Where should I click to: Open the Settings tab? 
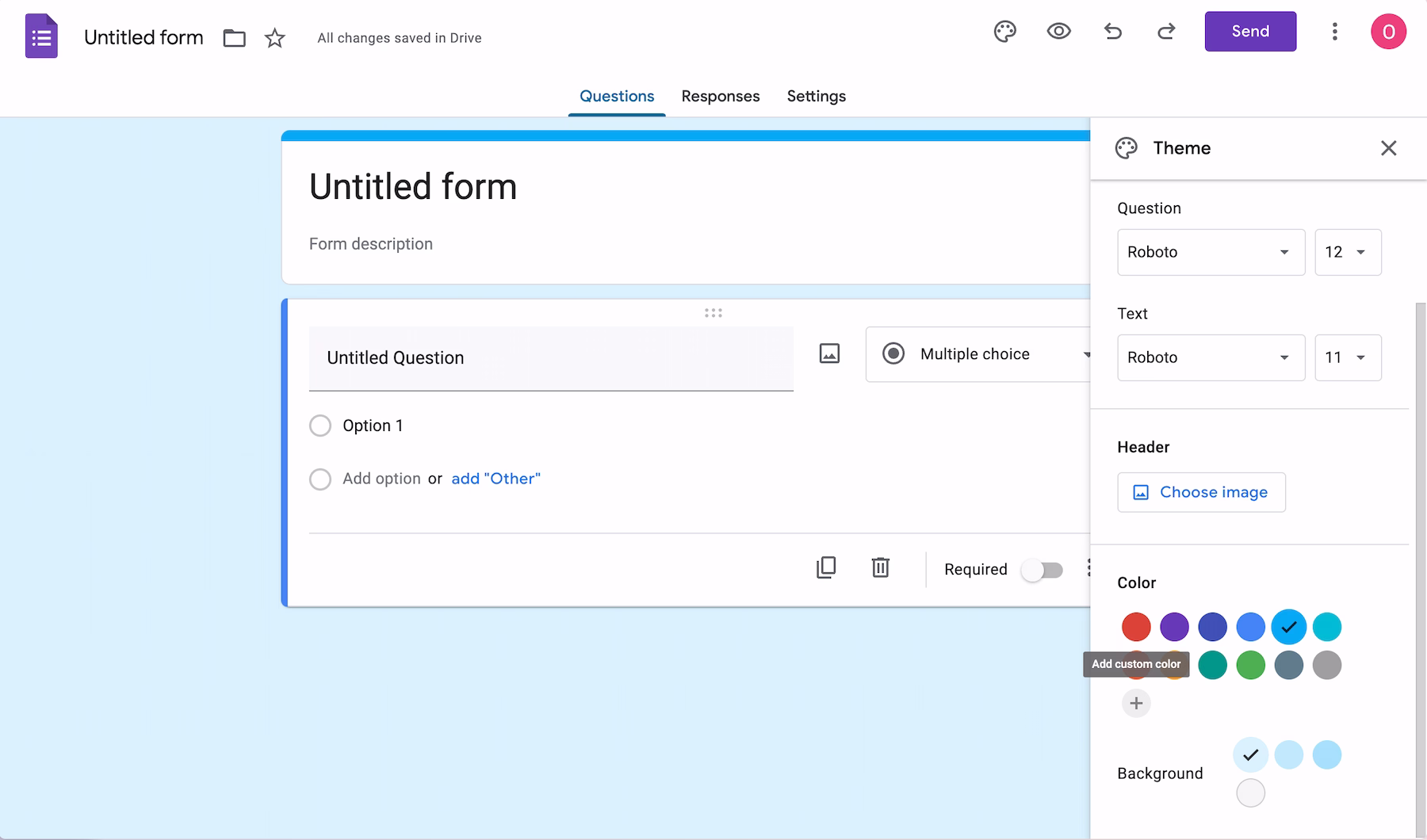click(x=817, y=96)
